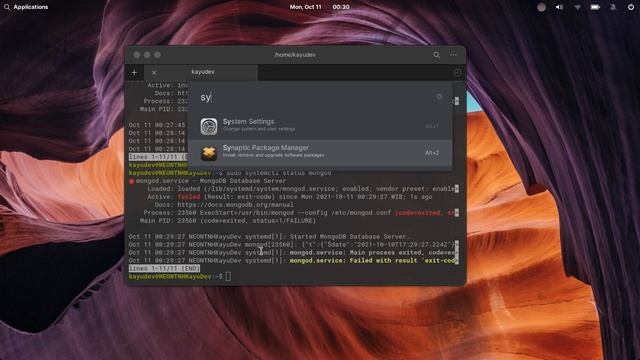The image size is (640, 360).
Task: Open the session power button indicator
Action: [x=631, y=7]
